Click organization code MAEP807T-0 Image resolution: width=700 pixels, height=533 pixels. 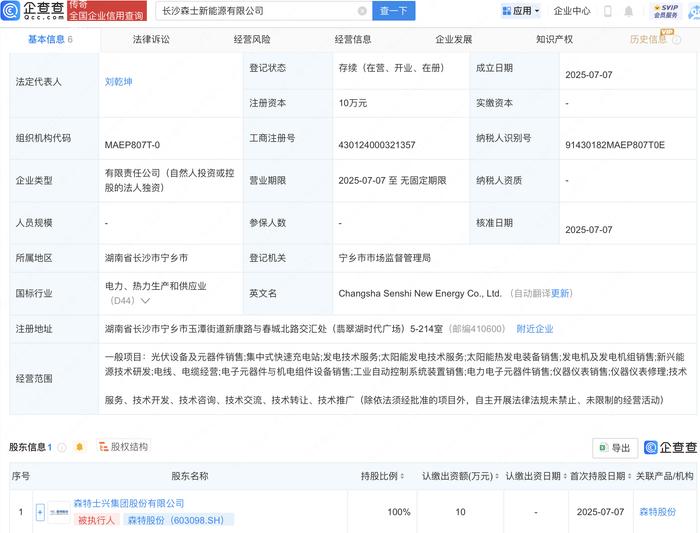pyautogui.click(x=132, y=145)
